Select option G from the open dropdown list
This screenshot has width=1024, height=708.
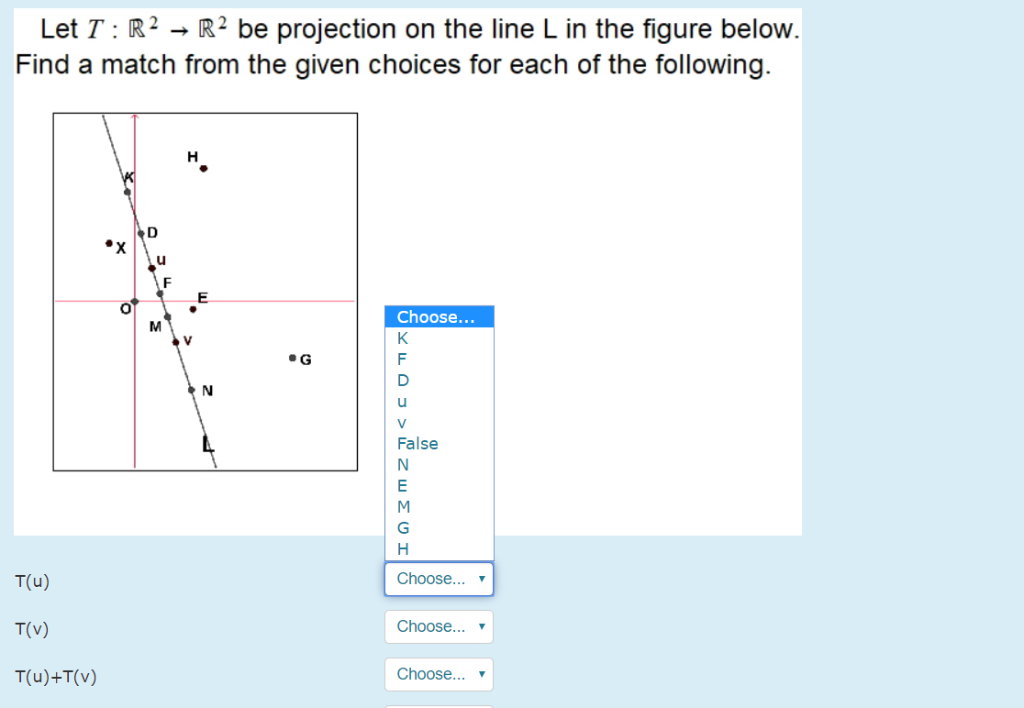click(402, 527)
